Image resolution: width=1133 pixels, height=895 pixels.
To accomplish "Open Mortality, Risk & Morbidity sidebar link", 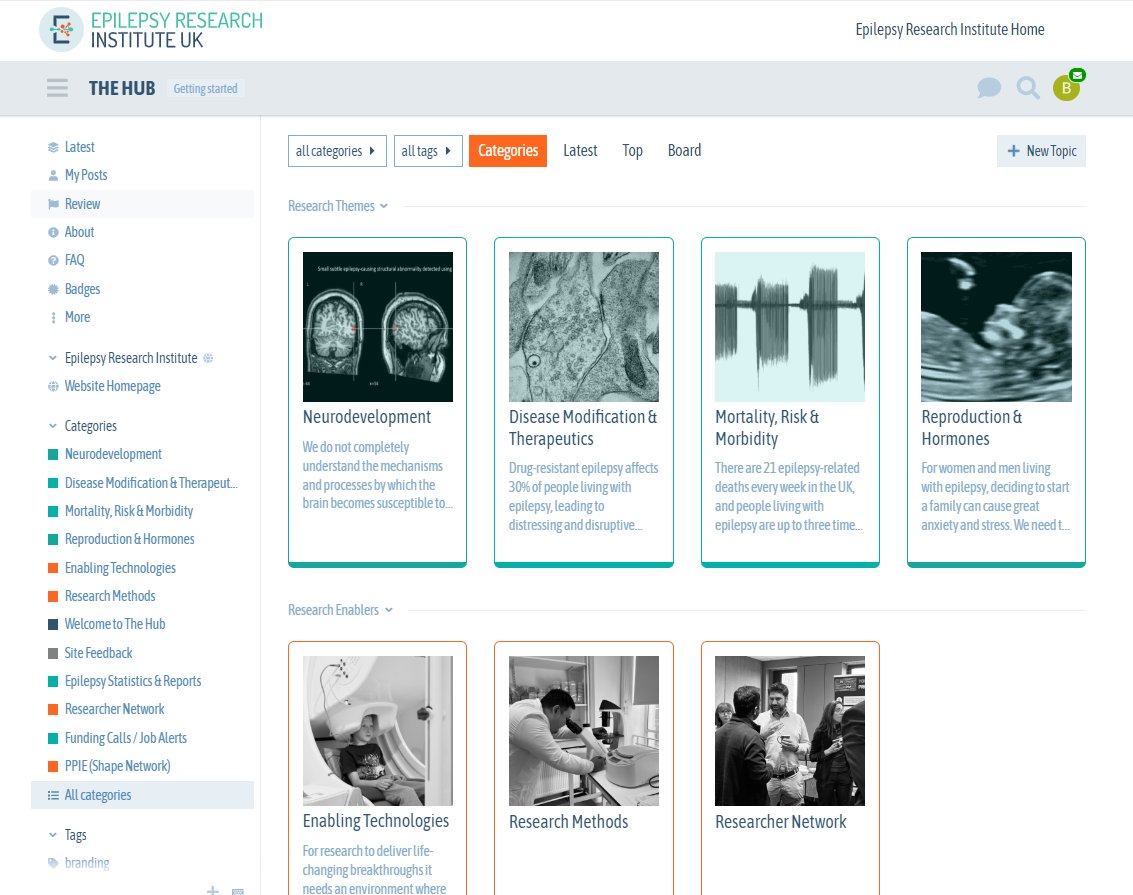I will pyautogui.click(x=129, y=511).
